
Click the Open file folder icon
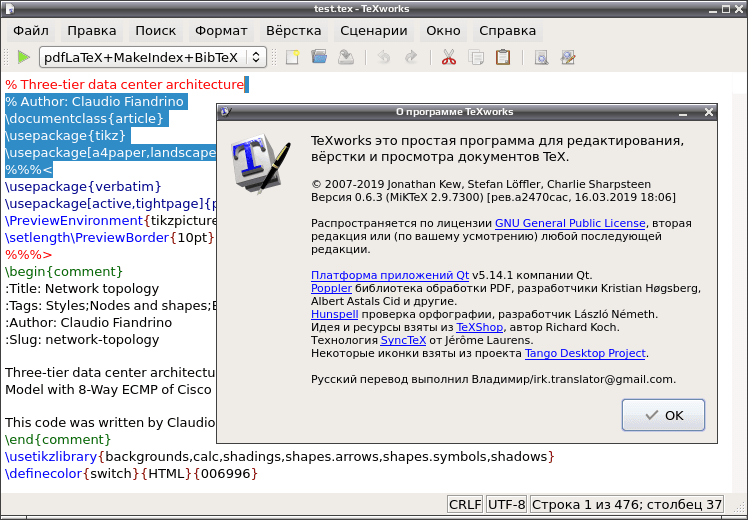(x=319, y=57)
